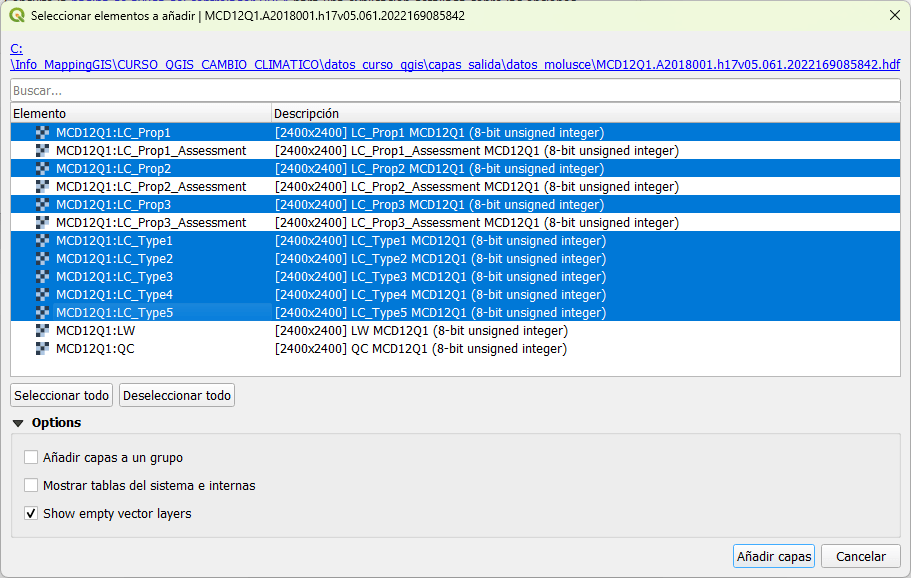
Task: Select MCD12Q1:LC_Prop2_Assessment item name
Action: pyautogui.click(x=151, y=186)
